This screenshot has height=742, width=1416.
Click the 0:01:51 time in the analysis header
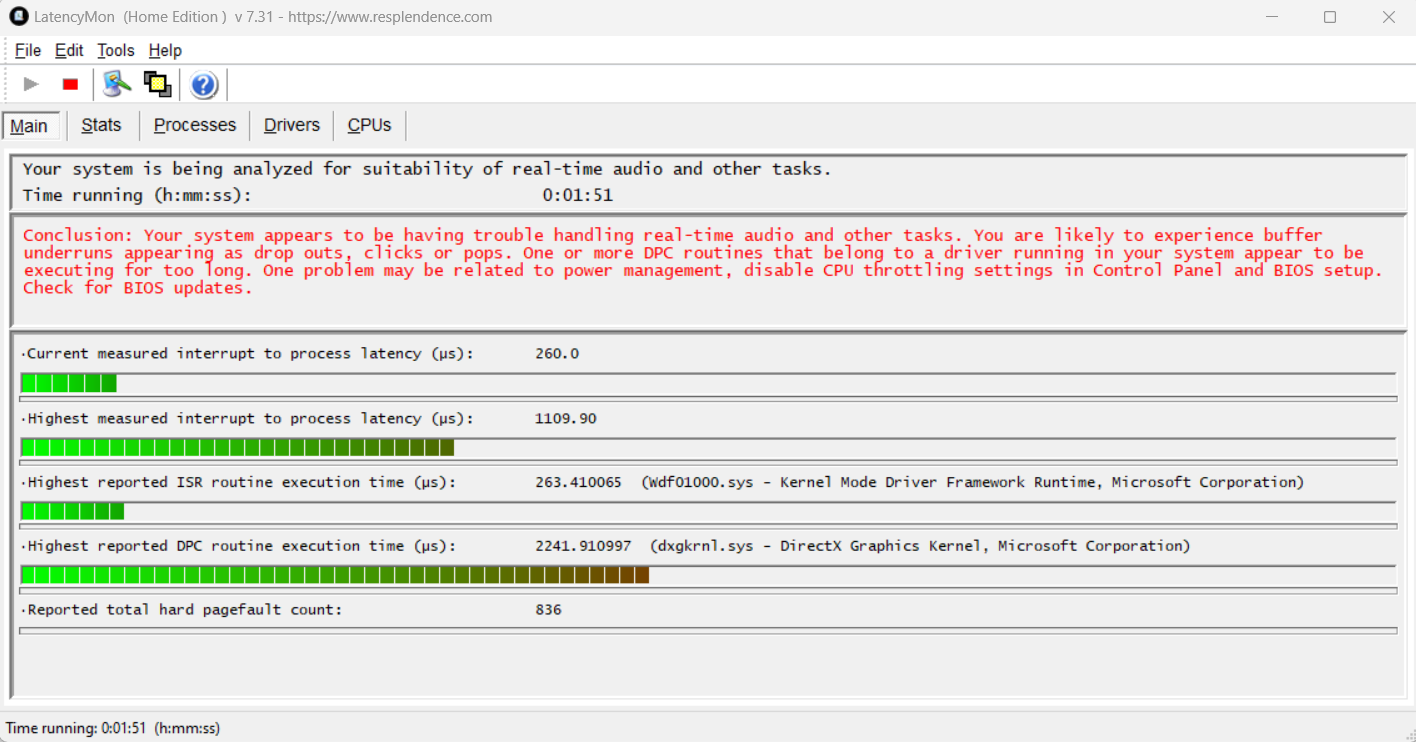578,195
